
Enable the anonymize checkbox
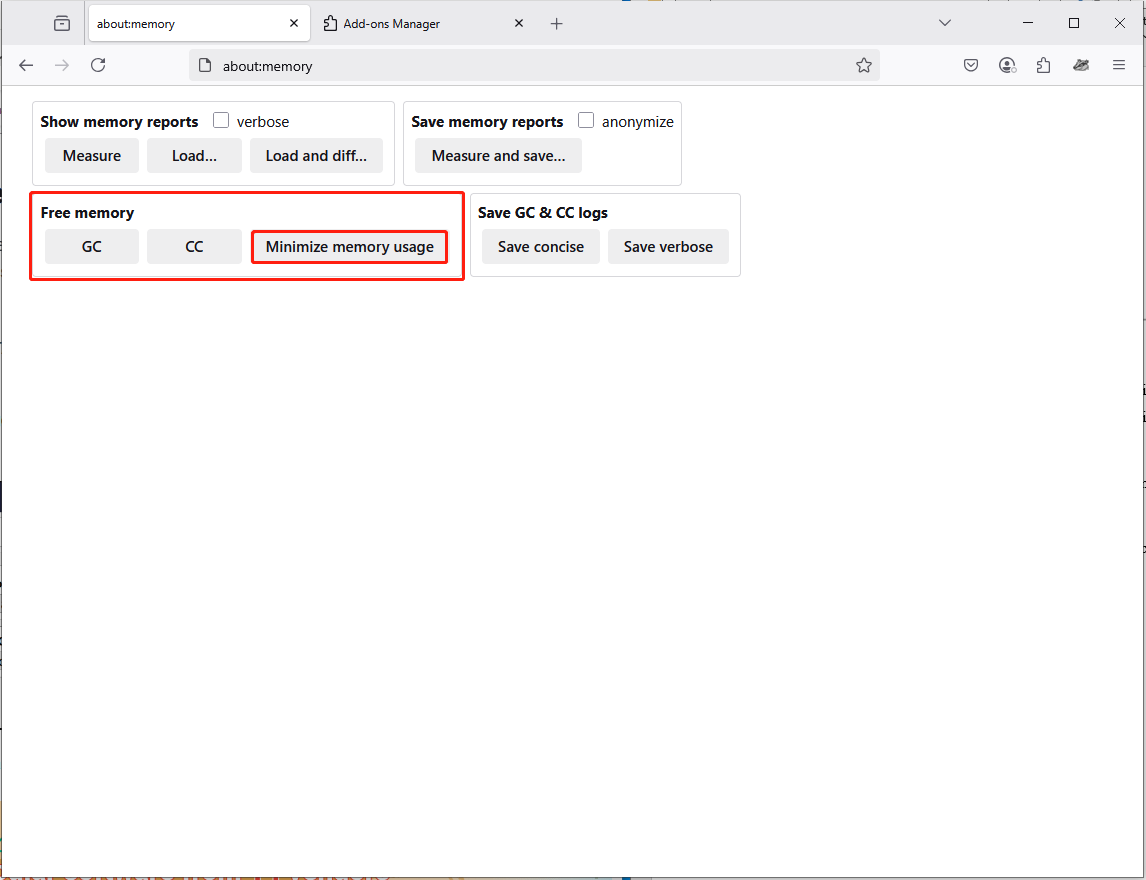[585, 121]
